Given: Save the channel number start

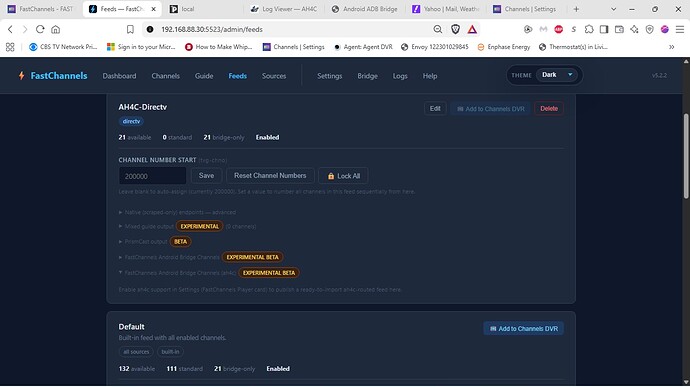Looking at the screenshot, I should tap(206, 176).
